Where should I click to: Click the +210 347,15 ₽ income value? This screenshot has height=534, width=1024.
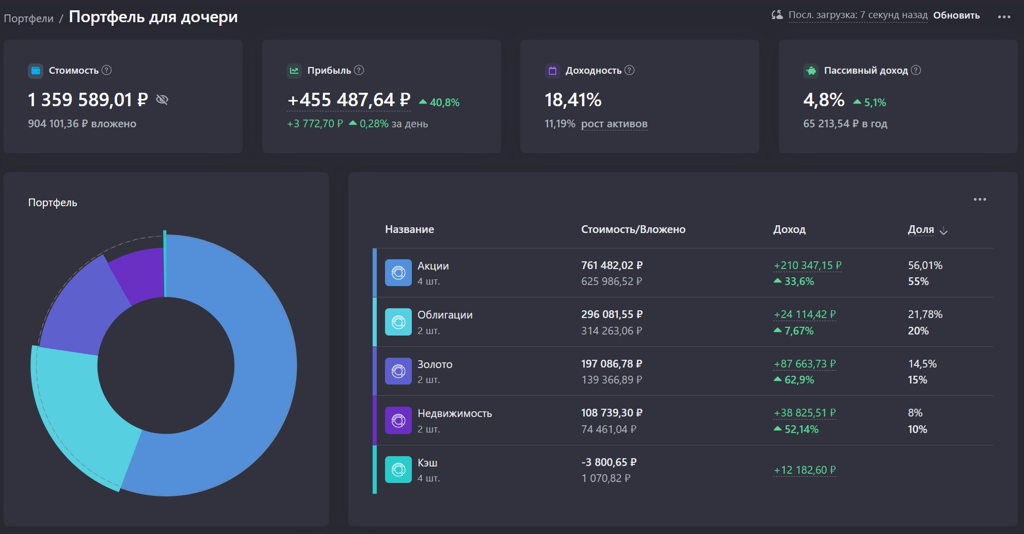point(807,265)
